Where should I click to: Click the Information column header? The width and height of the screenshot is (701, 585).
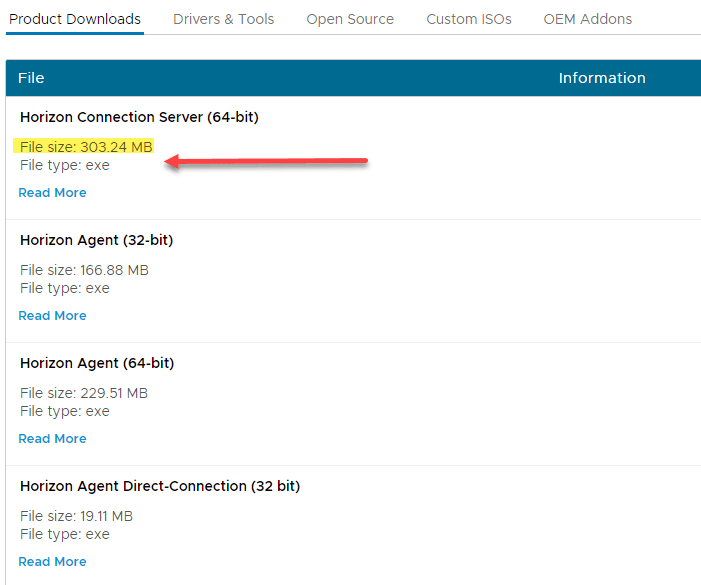(x=602, y=78)
